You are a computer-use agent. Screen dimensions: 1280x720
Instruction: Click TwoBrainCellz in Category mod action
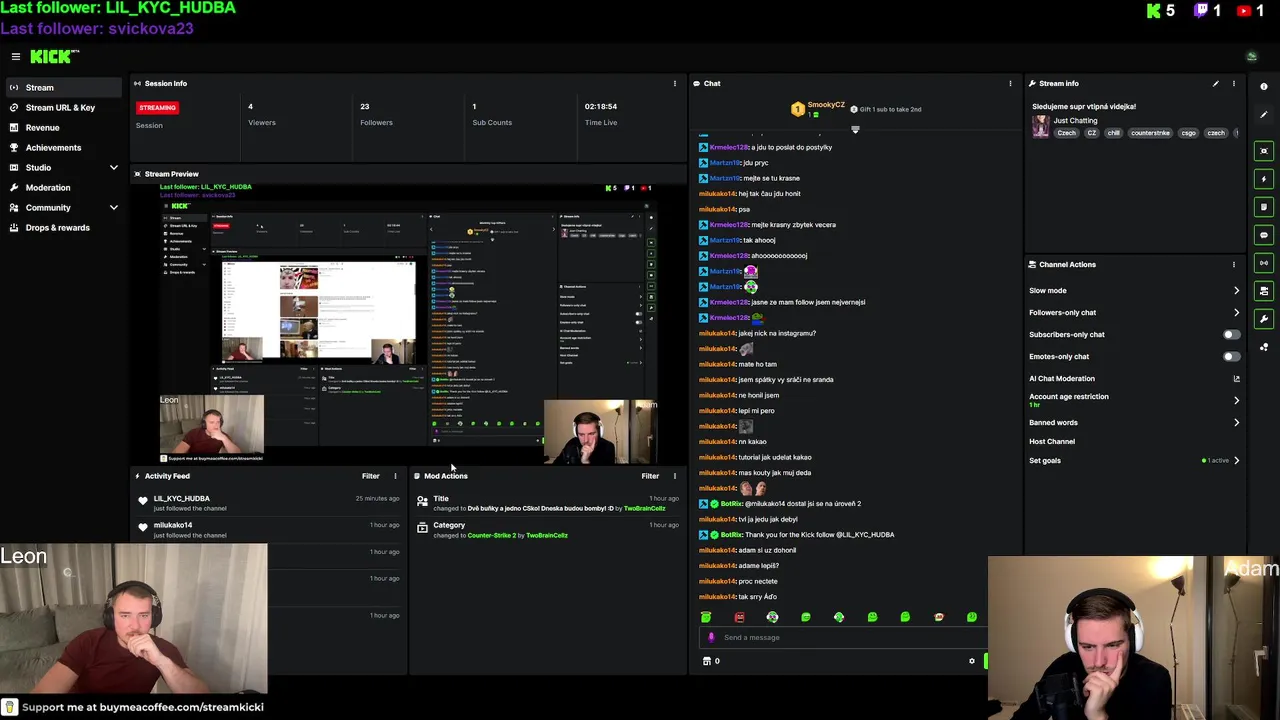point(546,535)
